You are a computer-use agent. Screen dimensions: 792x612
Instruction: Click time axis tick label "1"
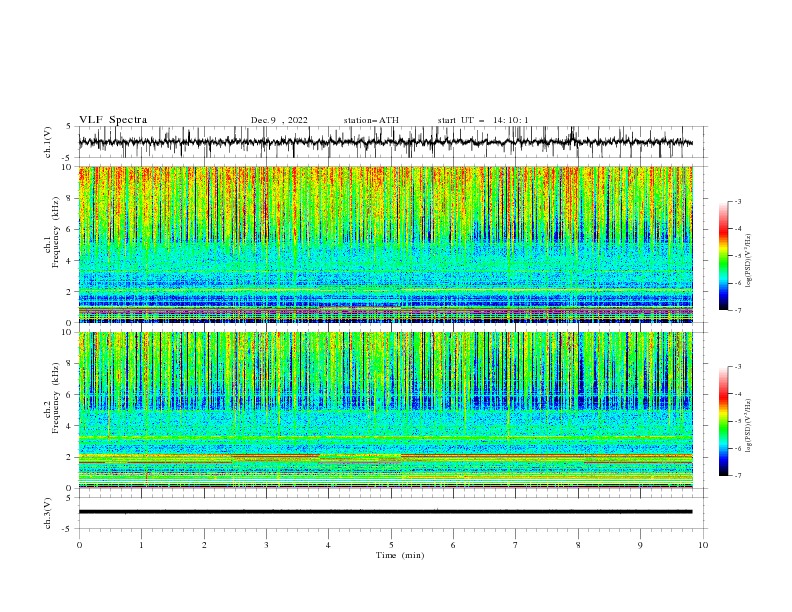point(141,545)
